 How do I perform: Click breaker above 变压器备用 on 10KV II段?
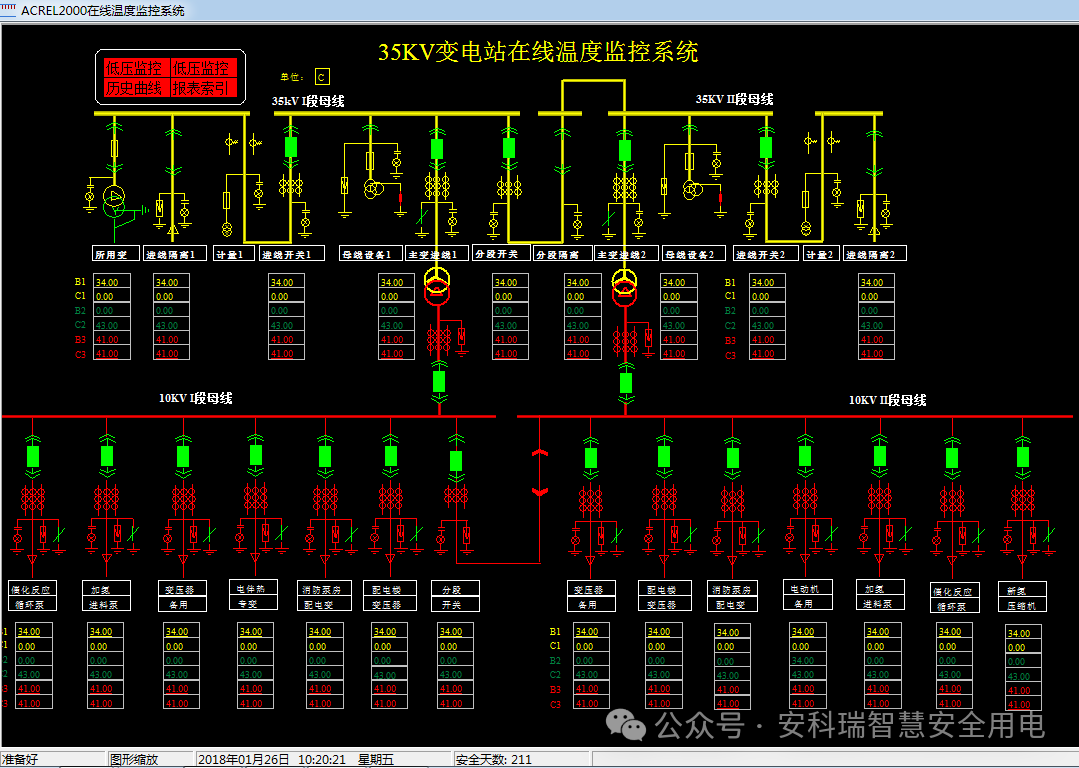pyautogui.click(x=590, y=458)
